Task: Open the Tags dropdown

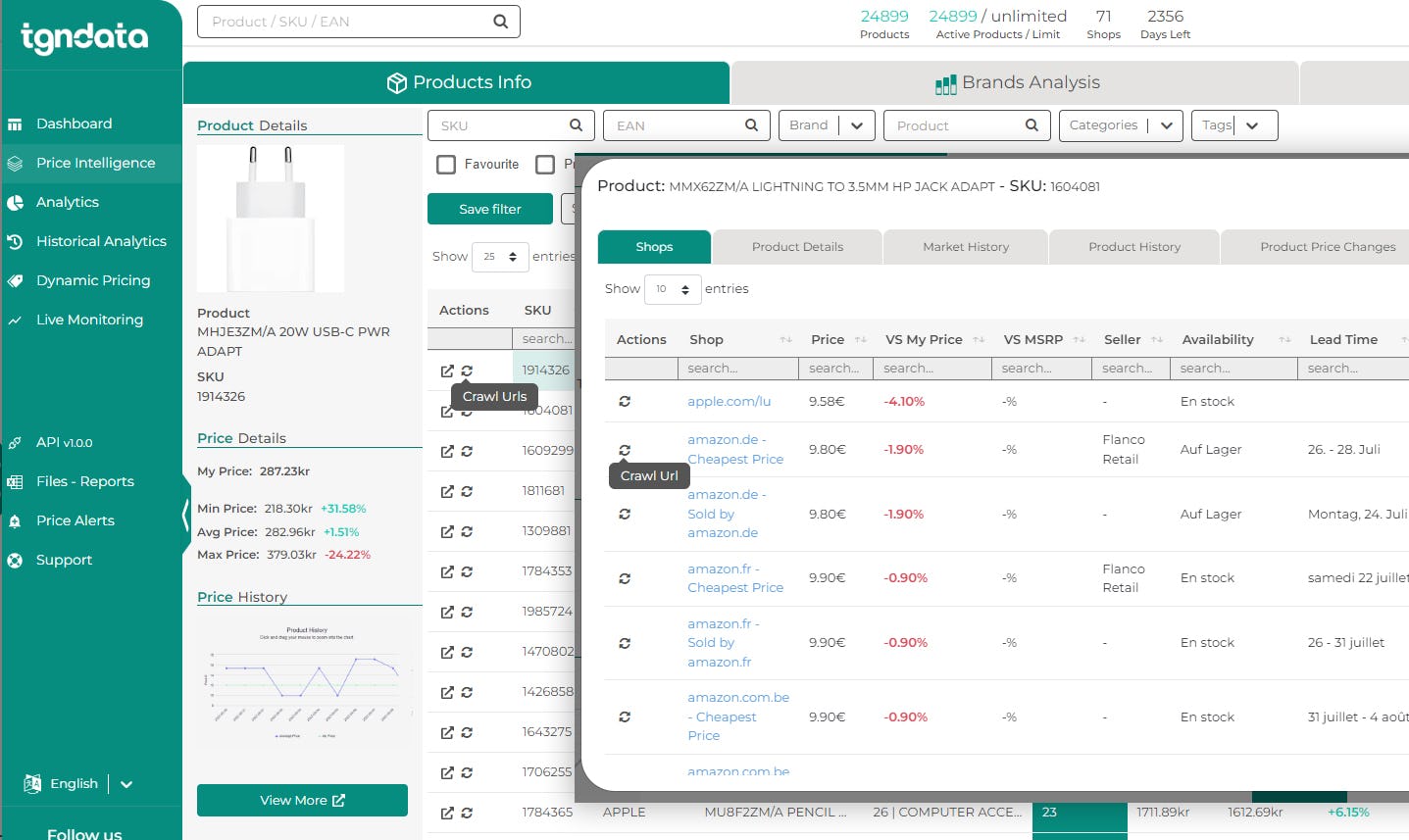Action: pos(1235,125)
